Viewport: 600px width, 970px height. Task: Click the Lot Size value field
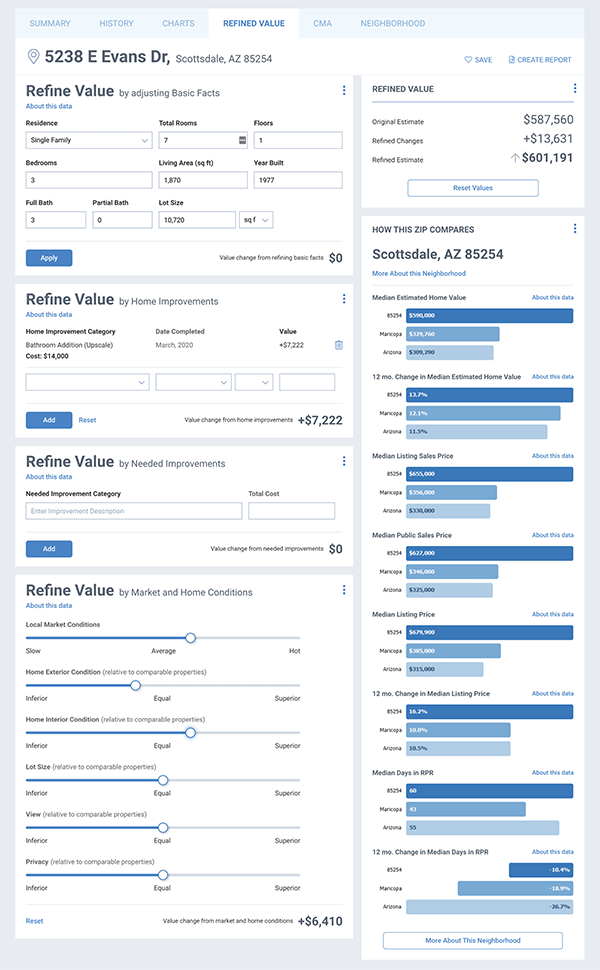[x=197, y=220]
